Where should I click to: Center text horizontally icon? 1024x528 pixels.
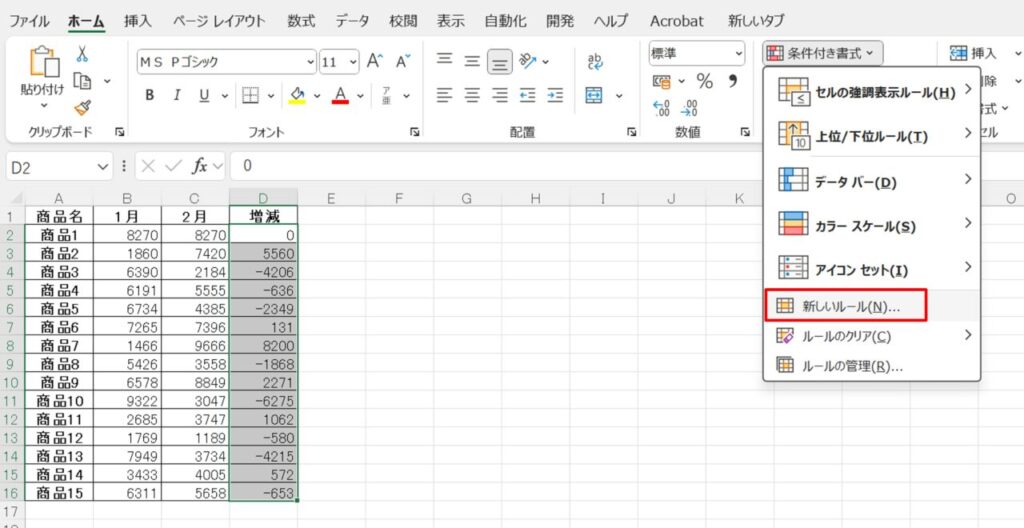click(472, 95)
